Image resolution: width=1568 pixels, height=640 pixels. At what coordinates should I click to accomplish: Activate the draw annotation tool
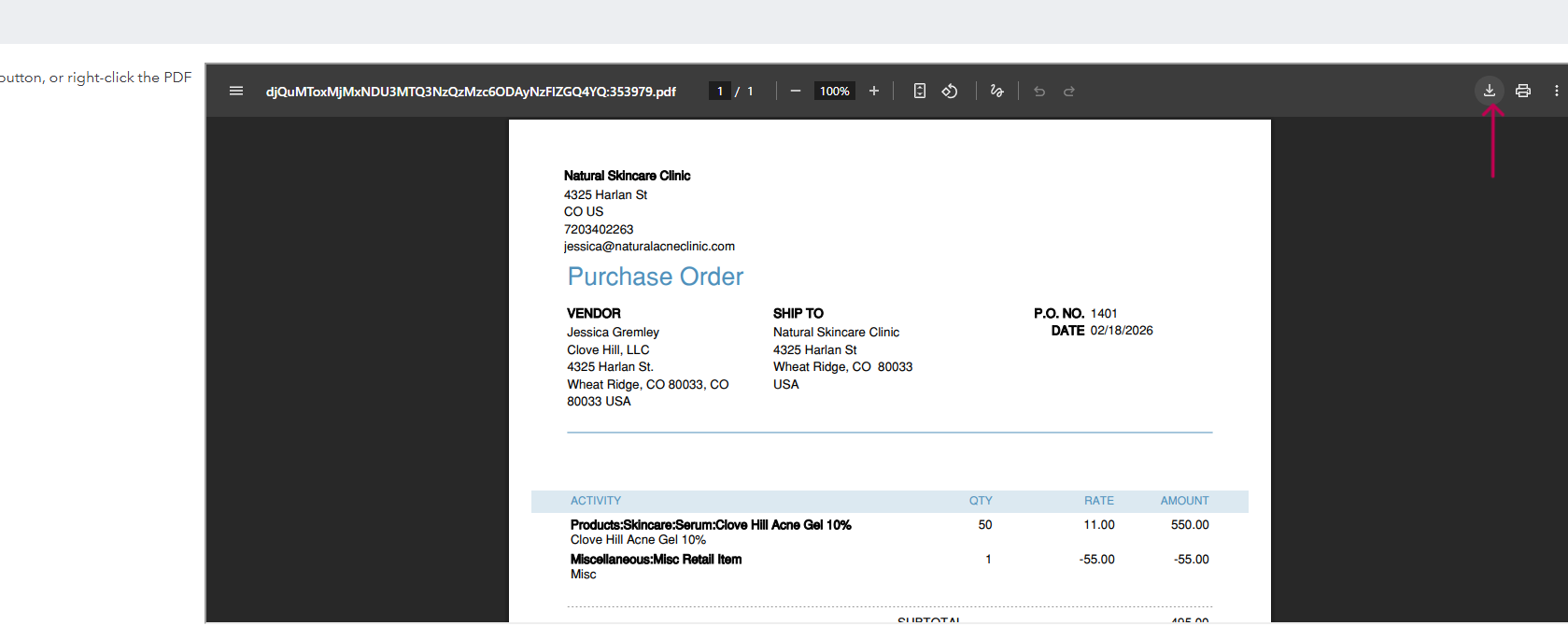pyautogui.click(x=997, y=91)
